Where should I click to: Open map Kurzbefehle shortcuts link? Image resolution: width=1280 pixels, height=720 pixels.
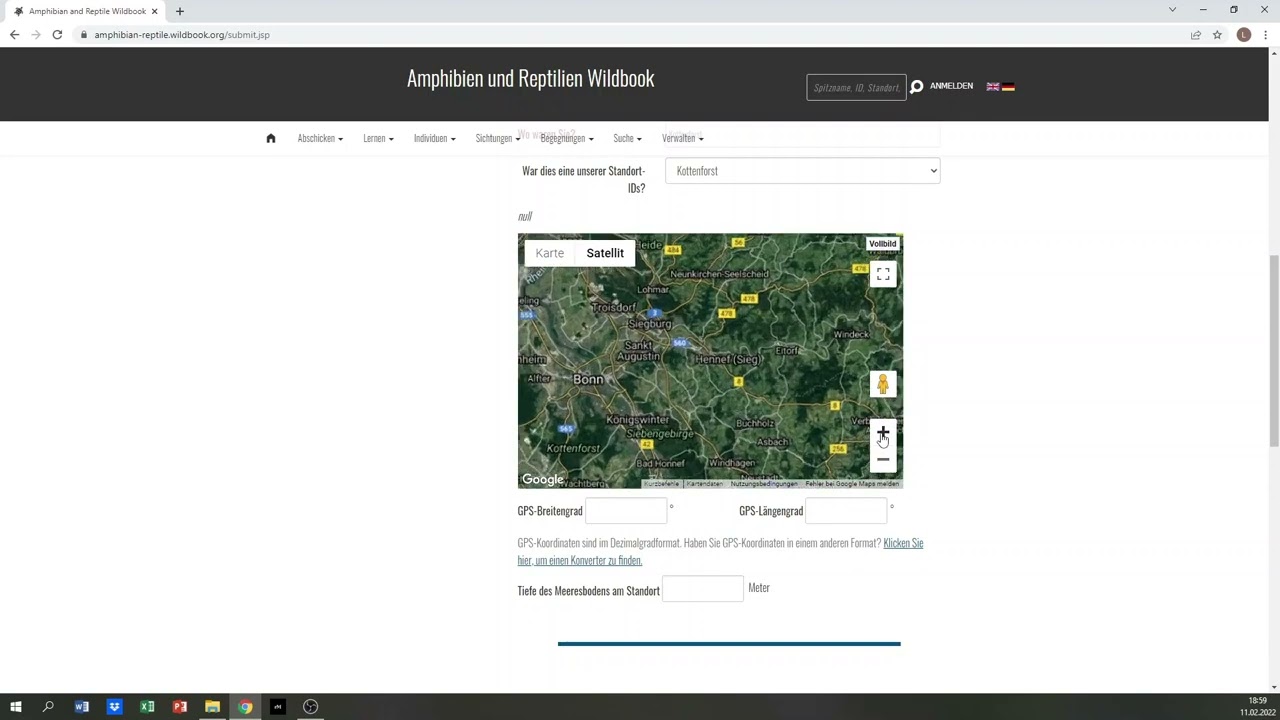click(661, 484)
